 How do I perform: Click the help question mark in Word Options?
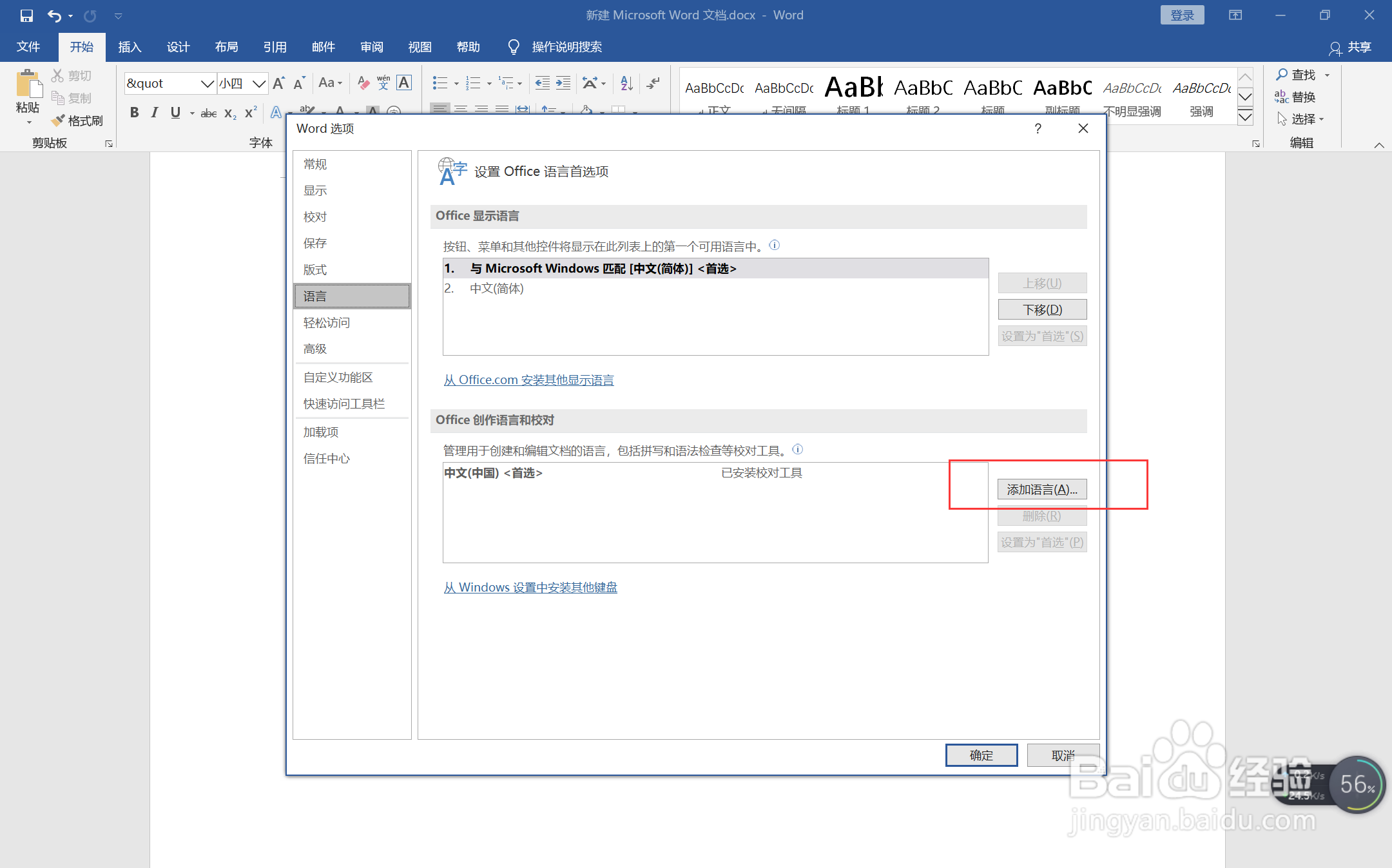(1038, 128)
